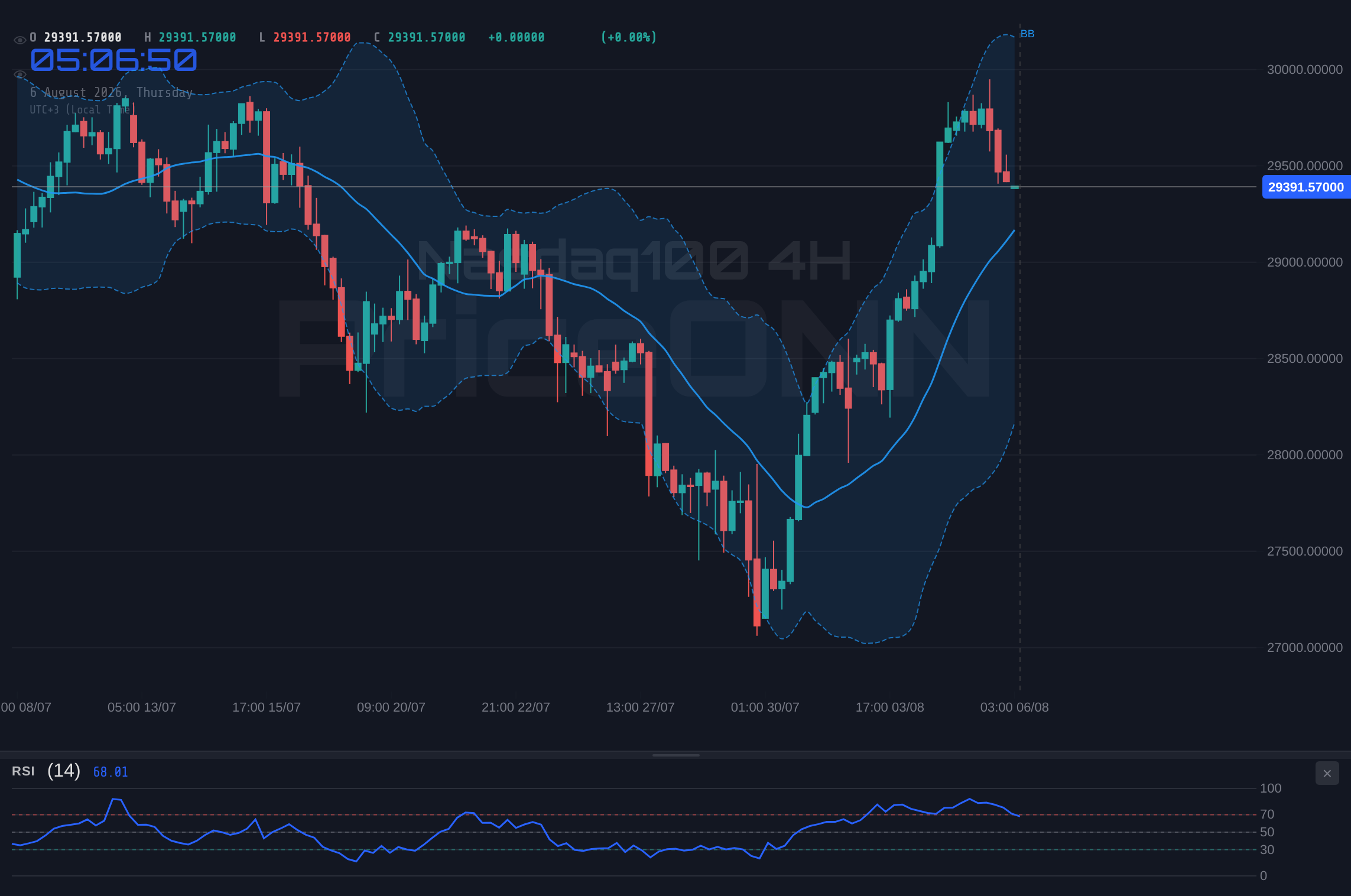Grab the pane divider handle above RSI
Screen dimensions: 1351x896
click(675, 755)
